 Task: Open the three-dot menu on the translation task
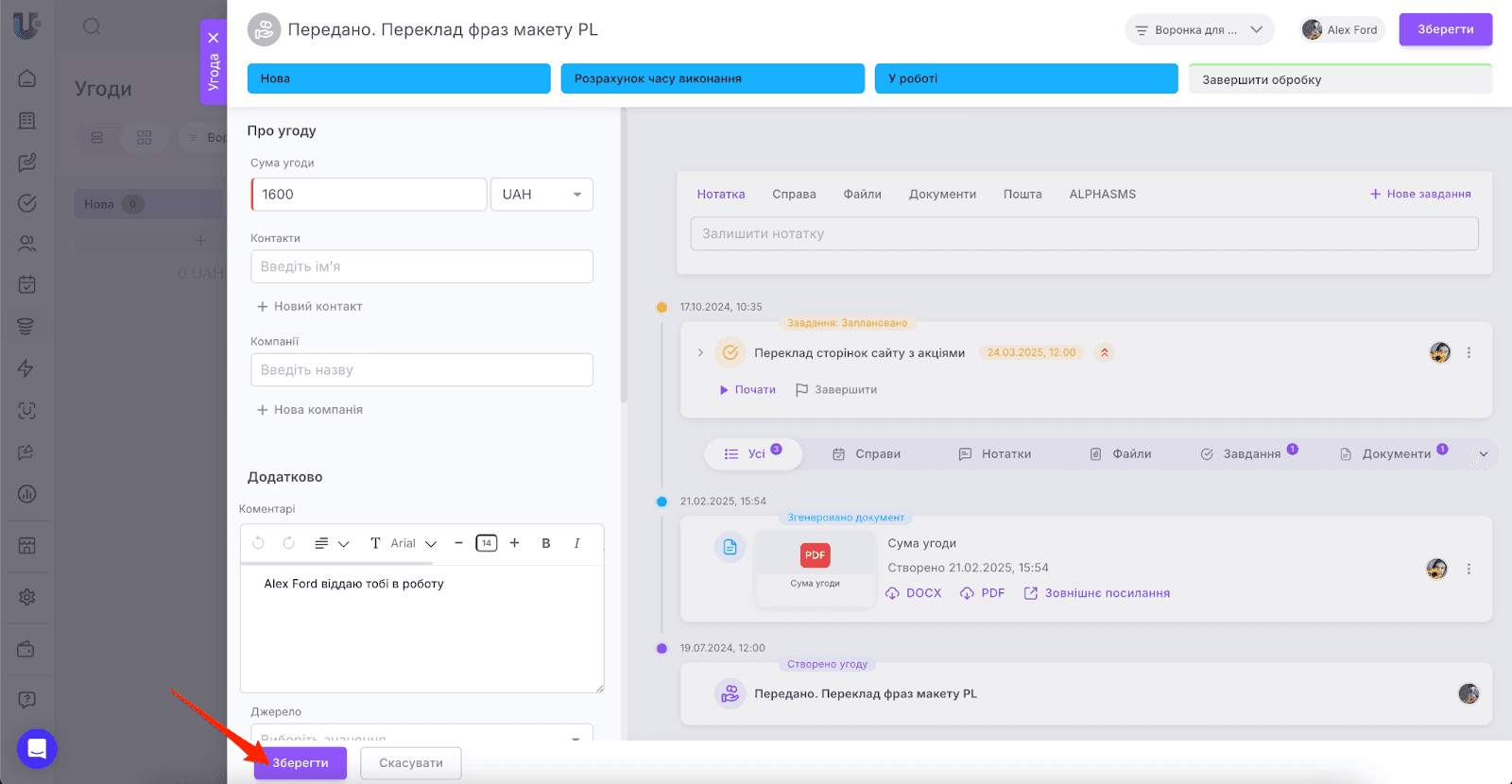click(1469, 352)
